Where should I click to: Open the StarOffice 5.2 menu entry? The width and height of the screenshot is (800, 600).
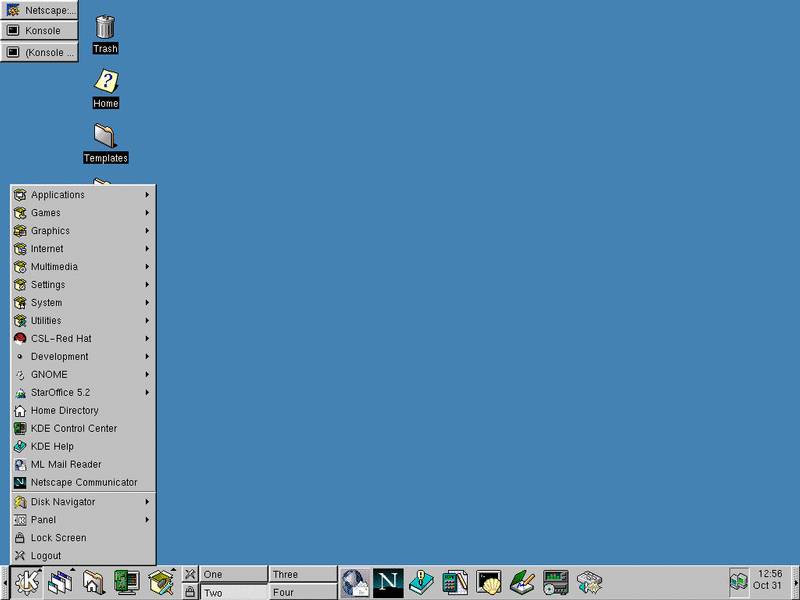point(83,392)
